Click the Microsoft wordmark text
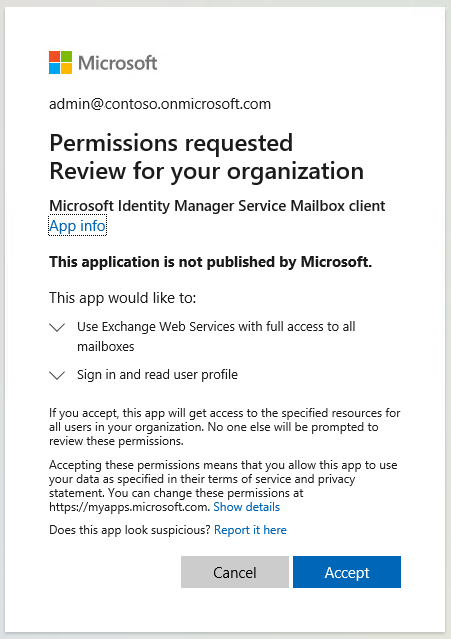The height and width of the screenshot is (639, 451). click(117, 63)
